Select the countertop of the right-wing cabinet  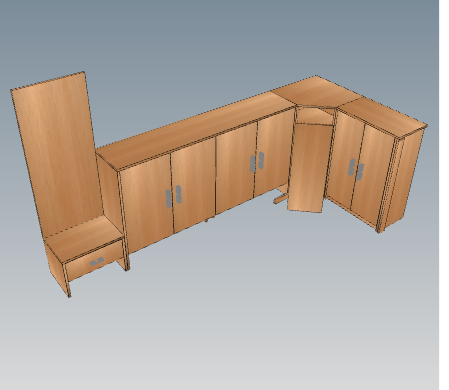[382, 116]
